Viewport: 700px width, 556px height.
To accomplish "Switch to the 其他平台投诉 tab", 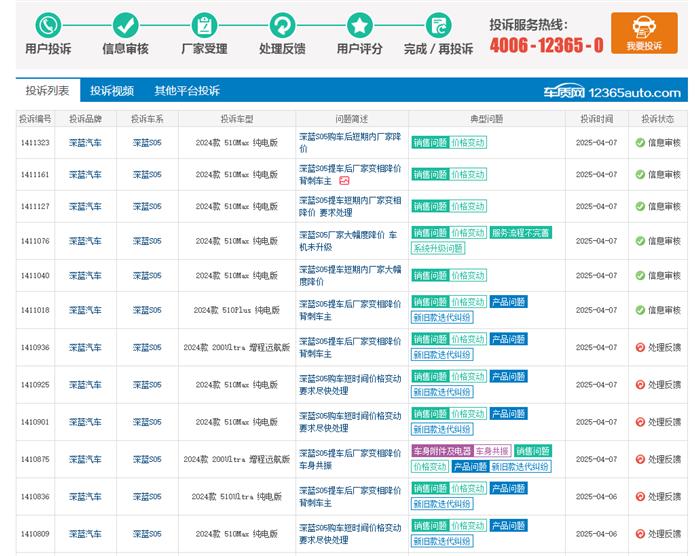I will pos(187,91).
